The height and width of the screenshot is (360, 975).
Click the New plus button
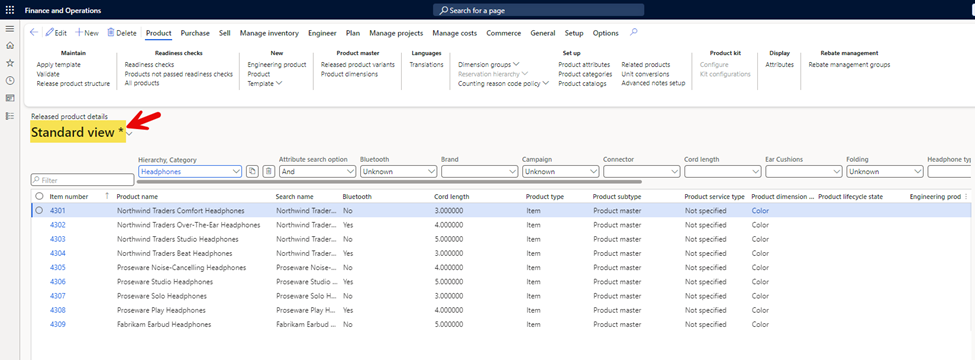87,33
